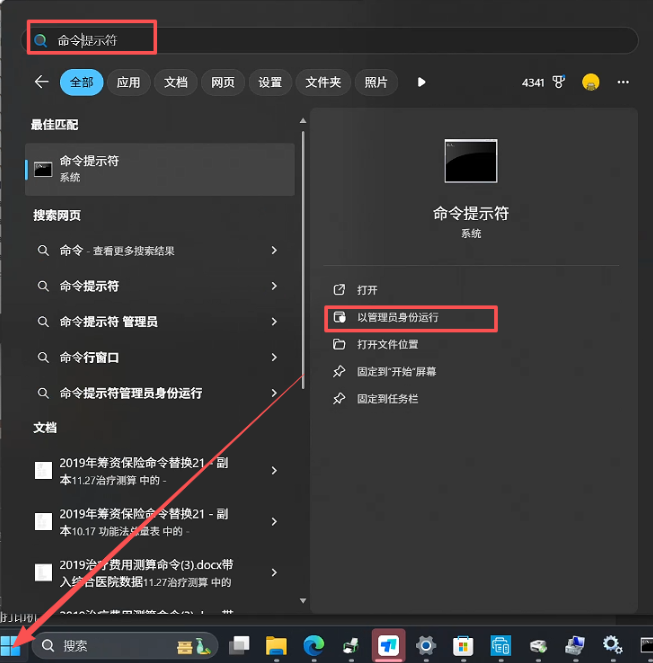Click the pink-highlighted taskbar app icon
Screen dimensions: 653x663
pos(388,645)
